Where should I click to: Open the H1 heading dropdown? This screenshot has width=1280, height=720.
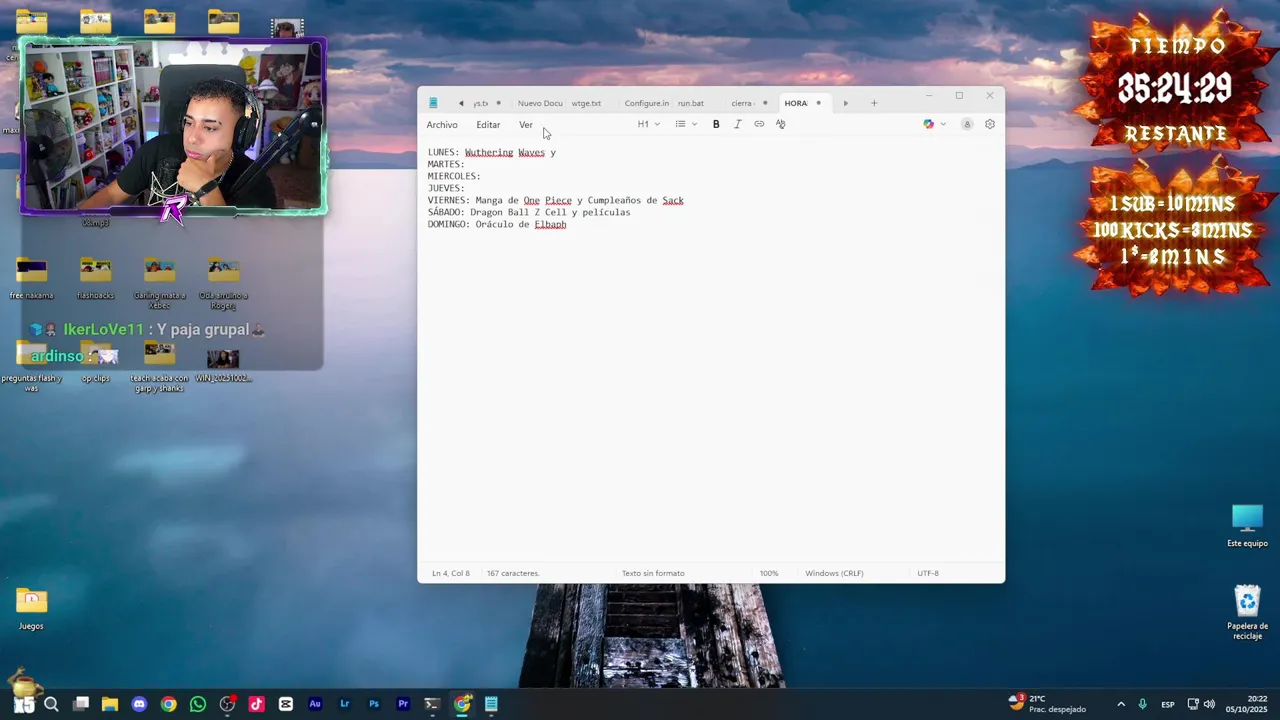coord(649,124)
